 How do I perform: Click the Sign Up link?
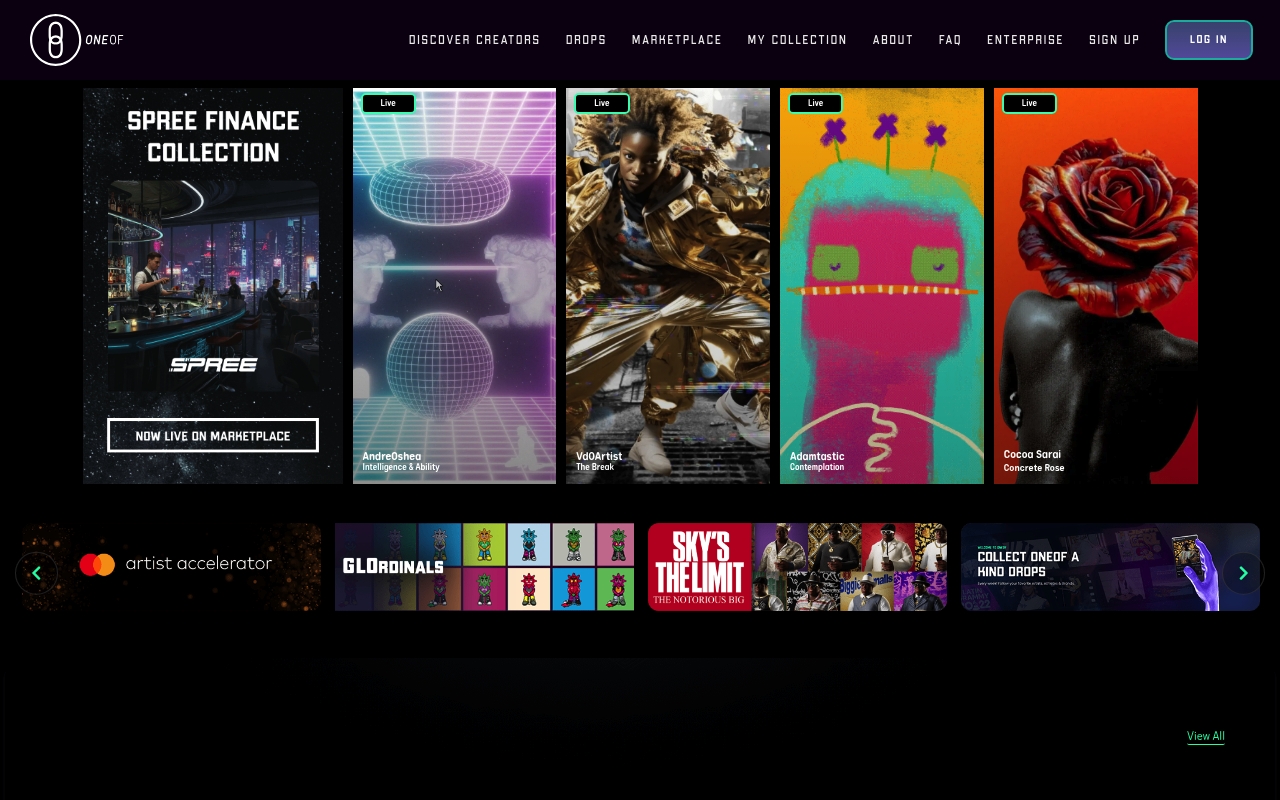pyautogui.click(x=1114, y=40)
